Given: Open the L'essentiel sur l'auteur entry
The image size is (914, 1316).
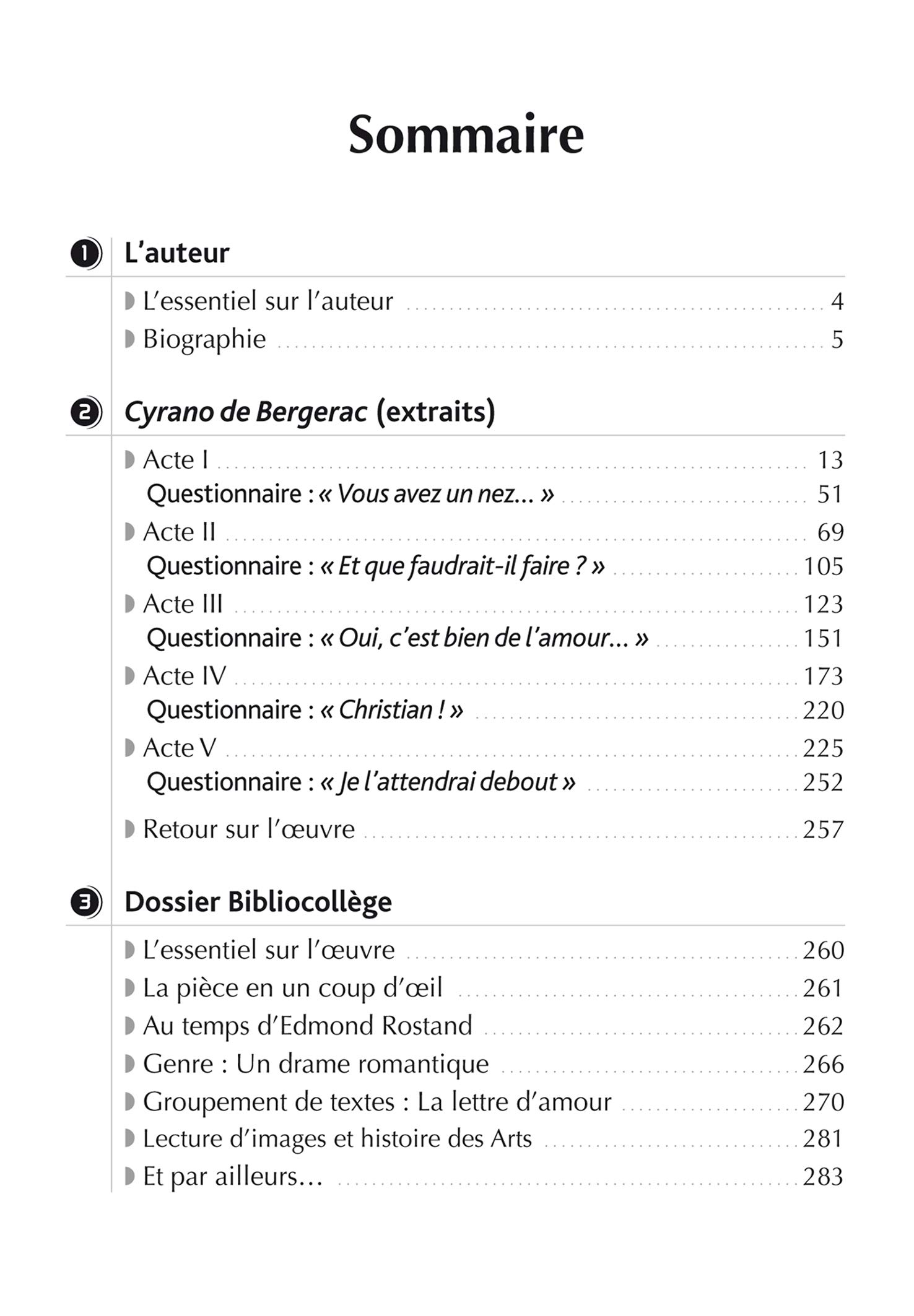Looking at the screenshot, I should point(268,302).
